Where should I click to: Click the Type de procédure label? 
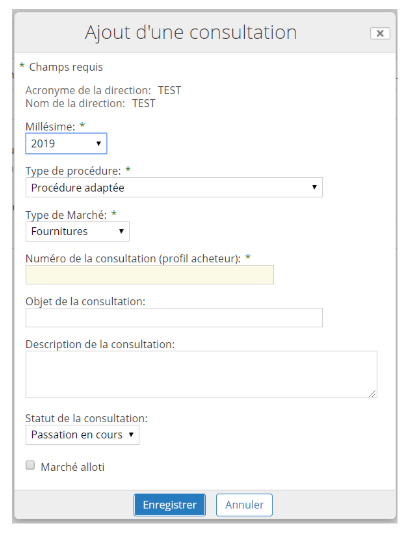[73, 171]
